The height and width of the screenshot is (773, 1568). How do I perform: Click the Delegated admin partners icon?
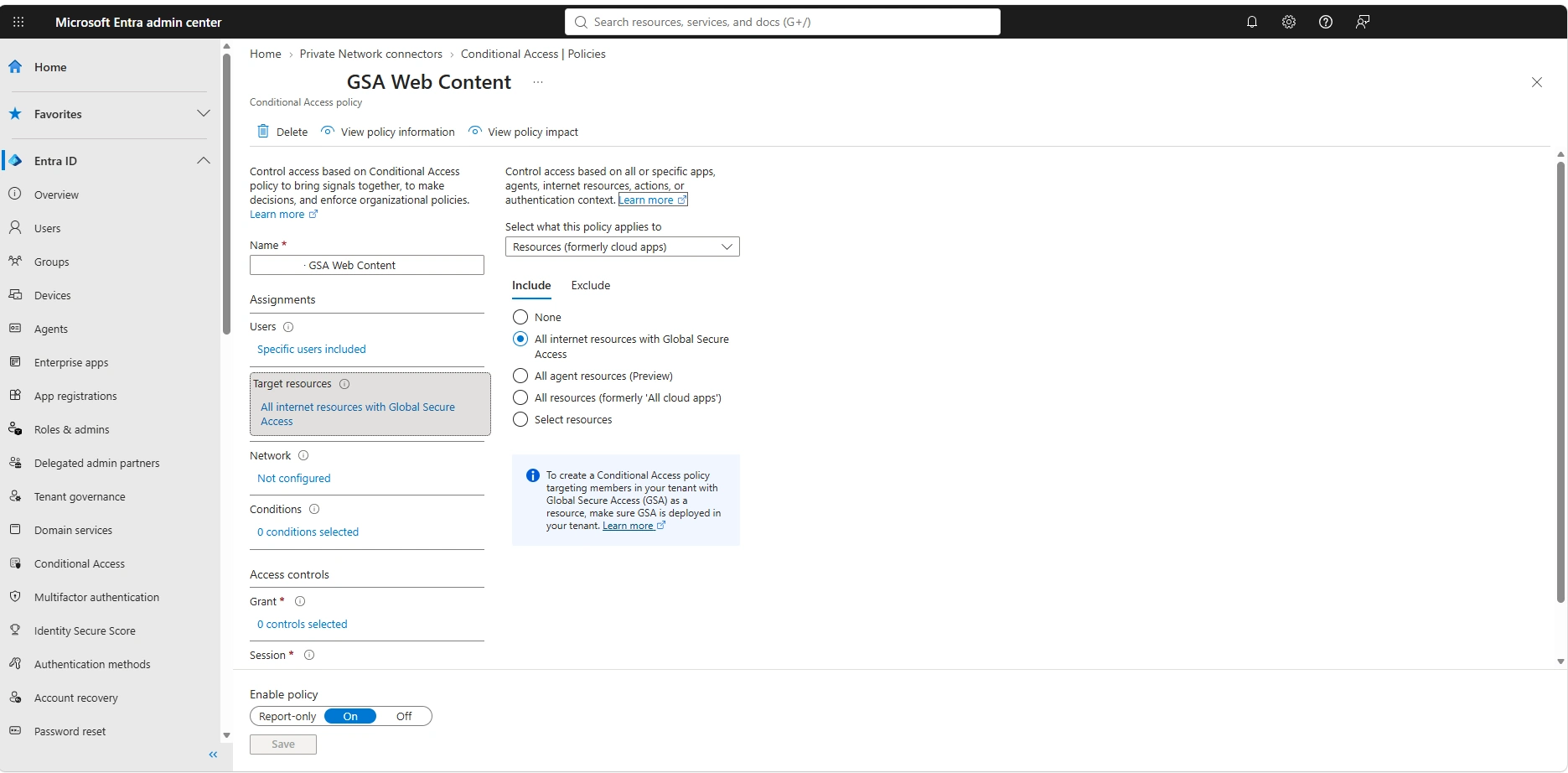15,462
